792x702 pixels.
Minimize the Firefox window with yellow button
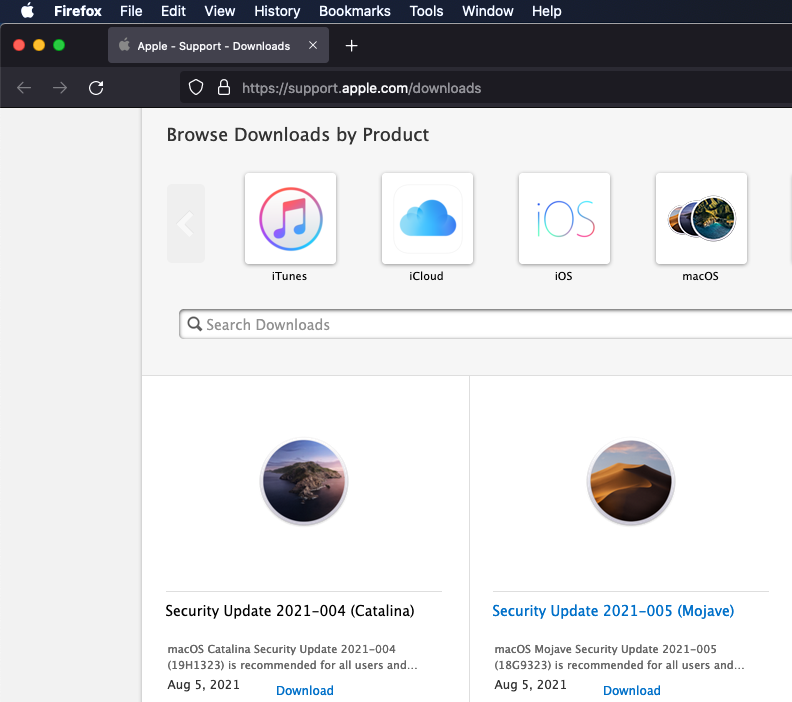pos(39,45)
